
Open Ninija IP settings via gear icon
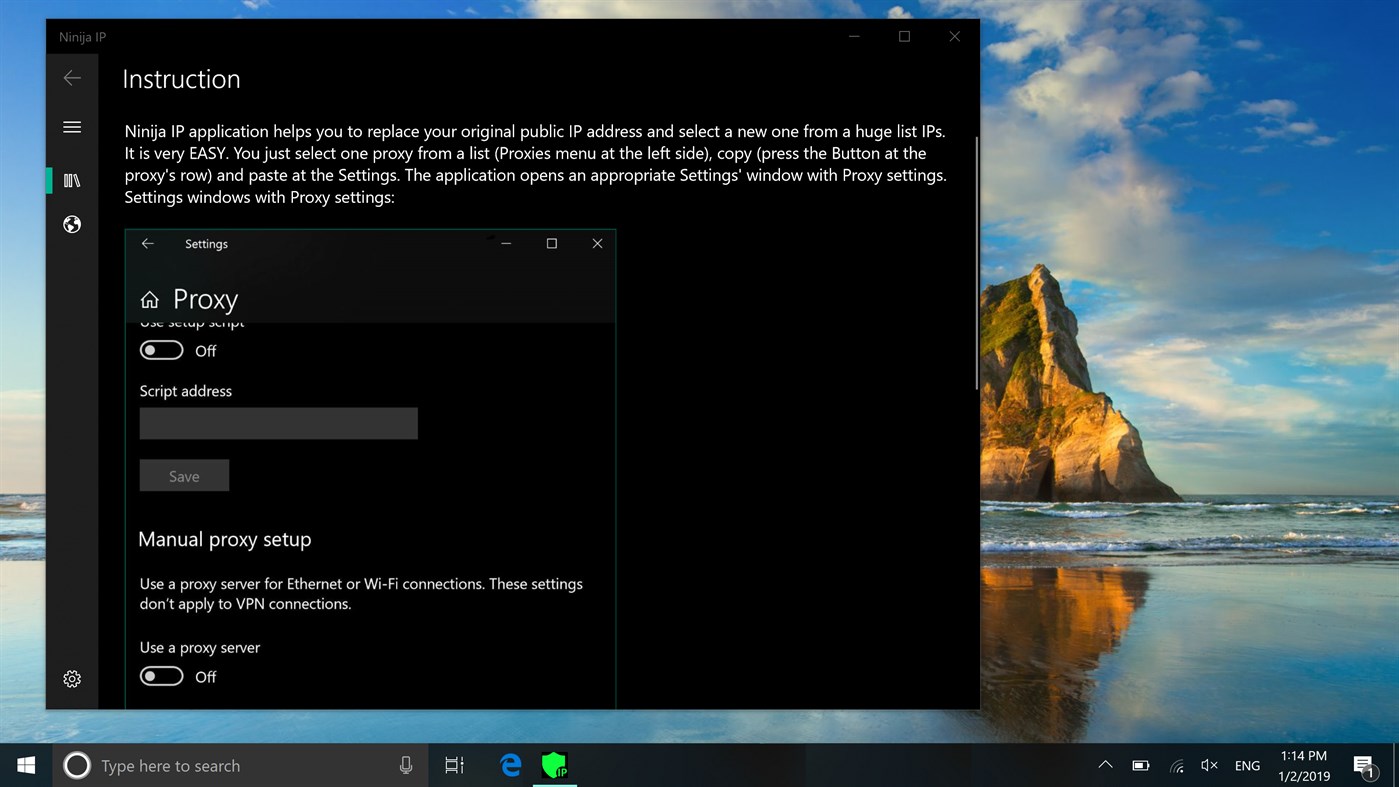(x=71, y=678)
